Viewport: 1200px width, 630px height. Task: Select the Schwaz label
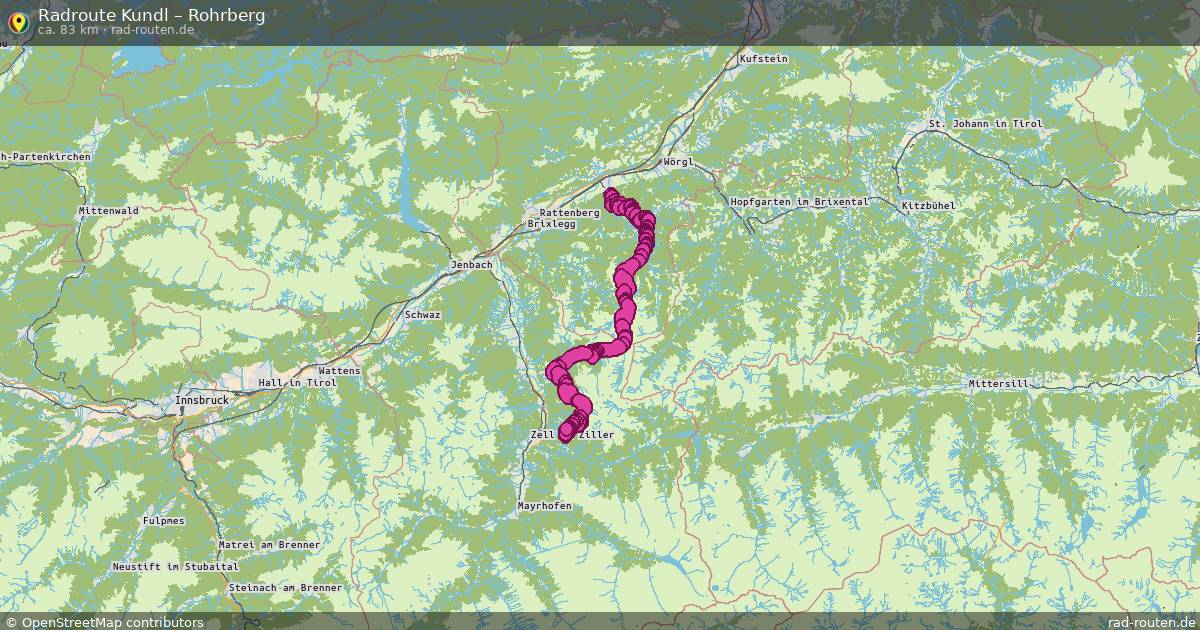423,314
